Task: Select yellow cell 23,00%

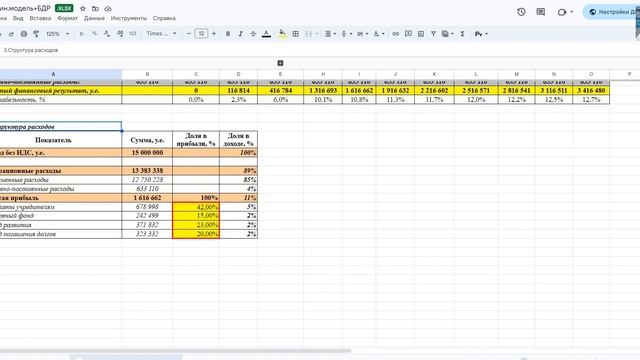Action: point(196,225)
